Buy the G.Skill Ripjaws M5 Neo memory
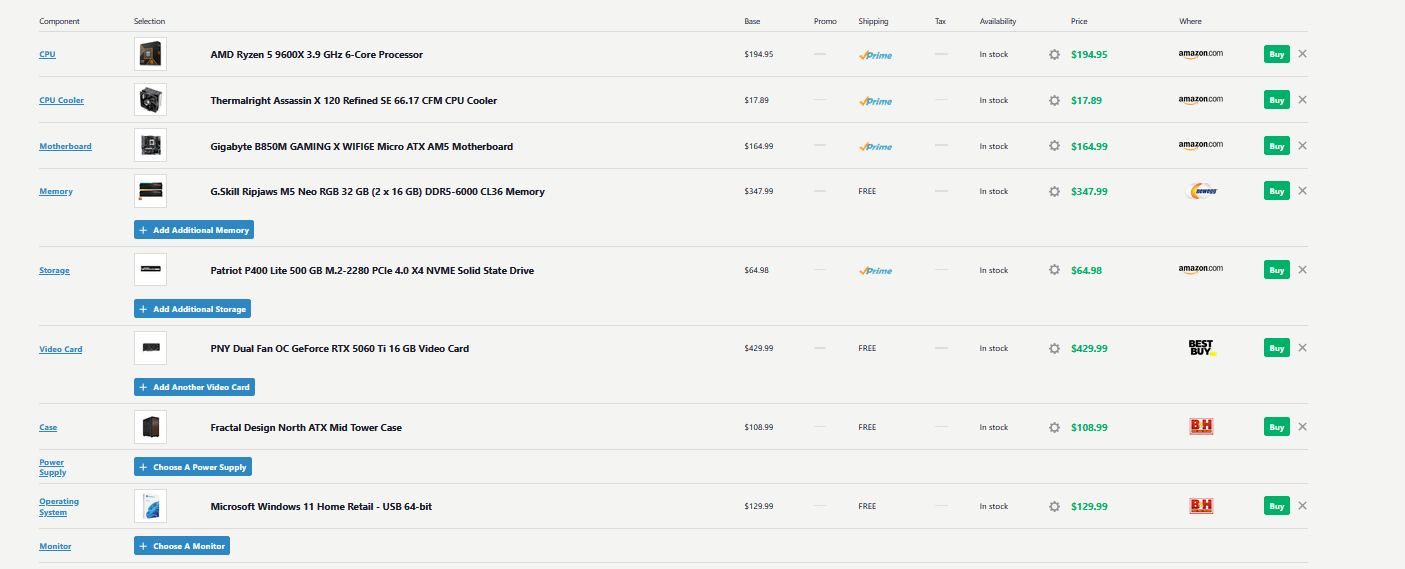 pyautogui.click(x=1276, y=191)
